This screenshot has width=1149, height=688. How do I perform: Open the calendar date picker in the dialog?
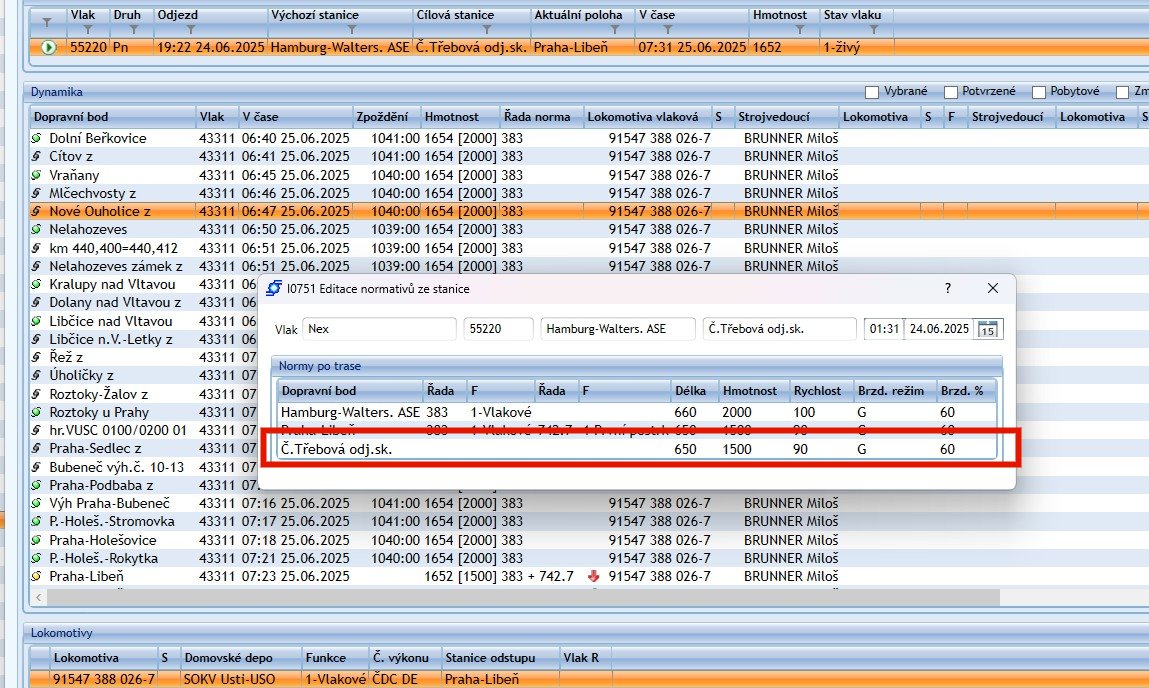pyautogui.click(x=988, y=330)
